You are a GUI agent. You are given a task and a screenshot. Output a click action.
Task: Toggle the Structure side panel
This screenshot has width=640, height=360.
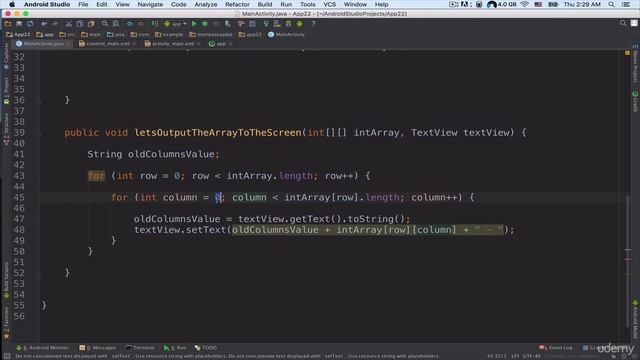click(x=6, y=129)
